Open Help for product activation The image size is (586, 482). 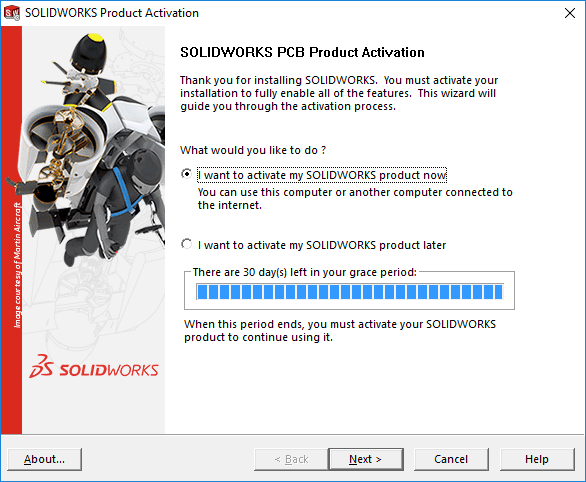[x=537, y=459]
